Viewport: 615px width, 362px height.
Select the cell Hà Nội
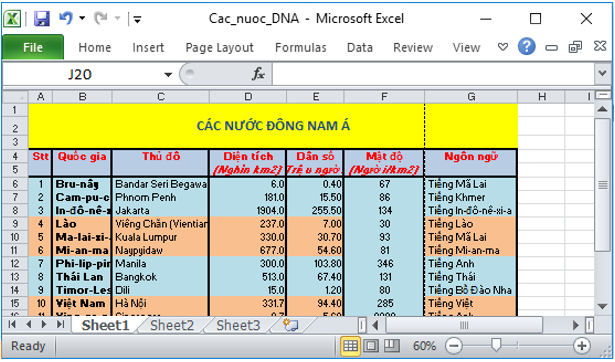[x=161, y=303]
